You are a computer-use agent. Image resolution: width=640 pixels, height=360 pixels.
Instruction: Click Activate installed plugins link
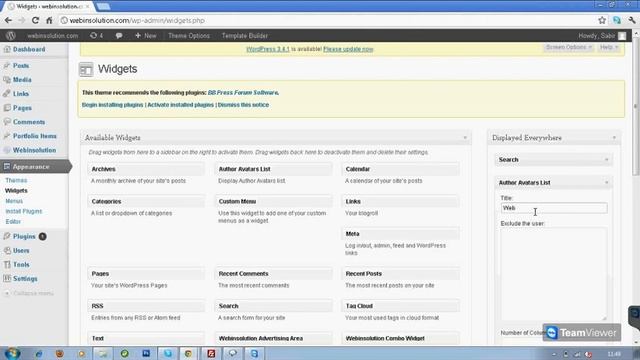180,105
